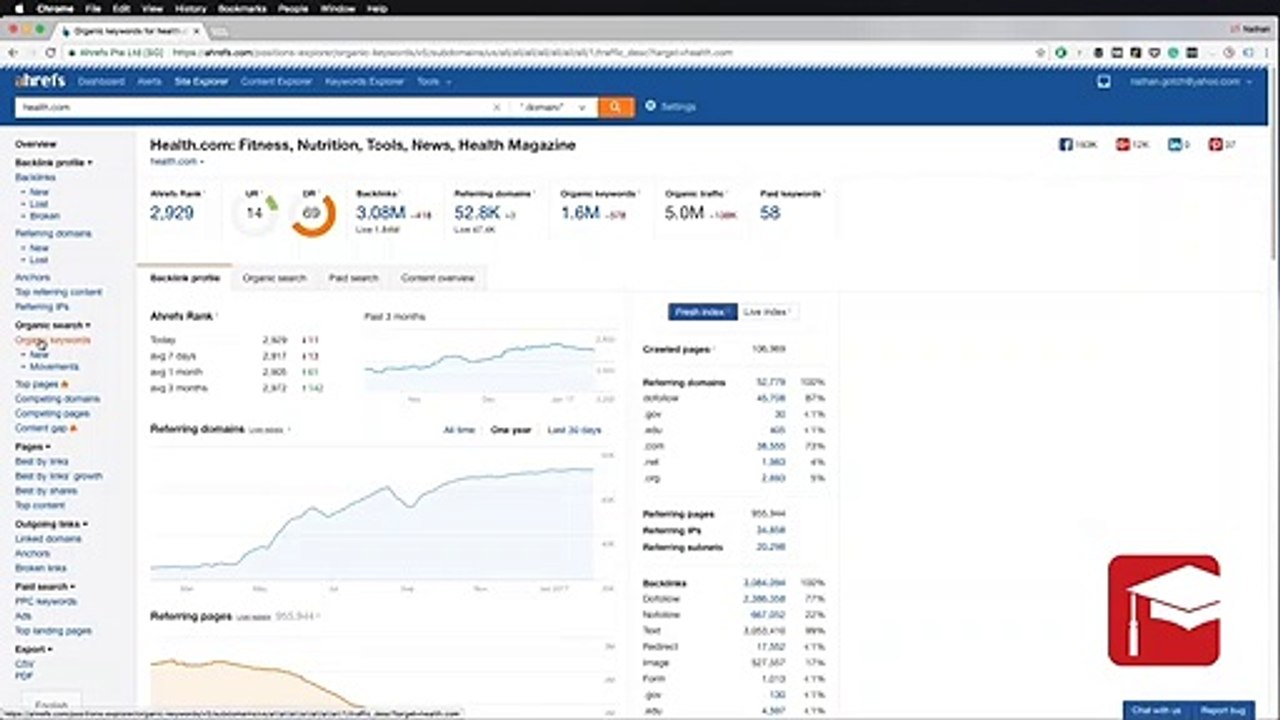Go to Dashboard in top navigation
1280x720 pixels.
pos(101,82)
